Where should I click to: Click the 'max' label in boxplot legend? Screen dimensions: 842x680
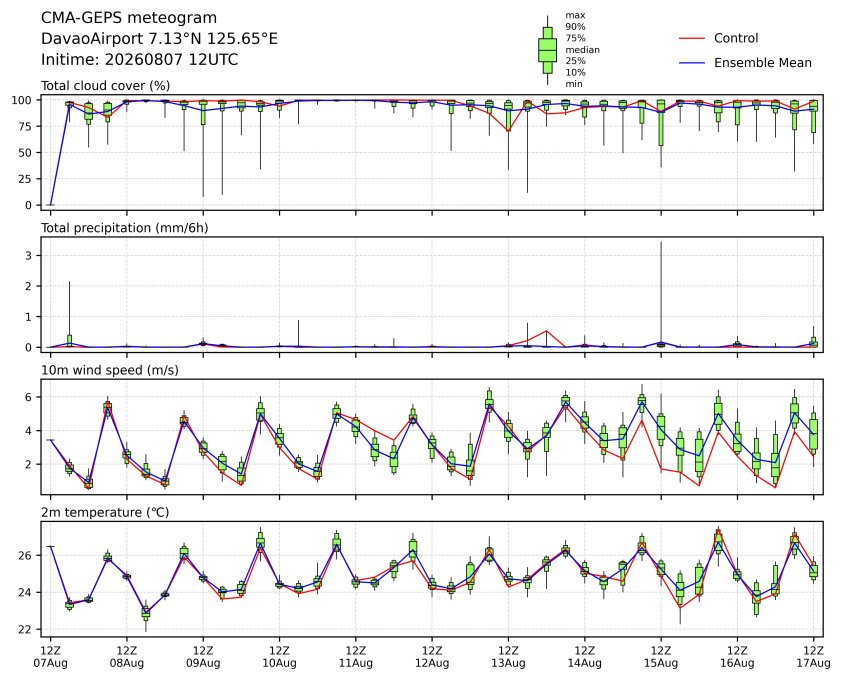(575, 16)
